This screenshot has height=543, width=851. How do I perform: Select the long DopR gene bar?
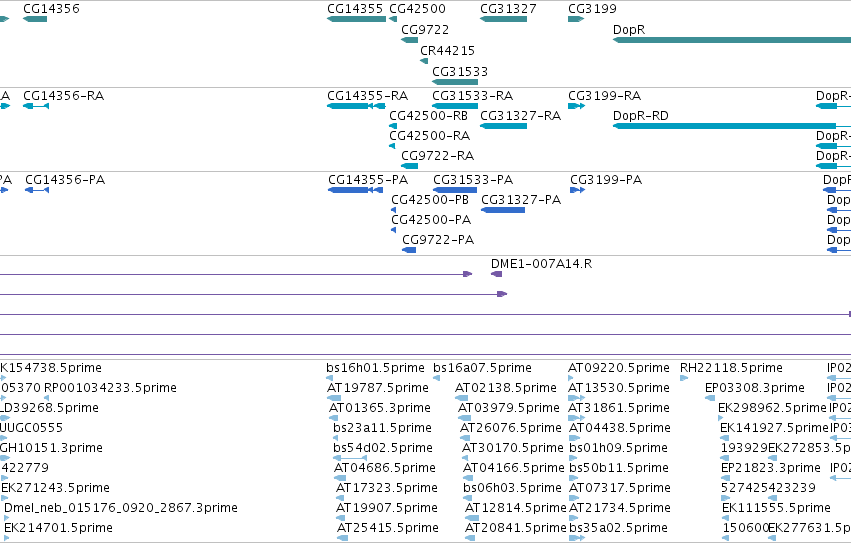point(732,40)
